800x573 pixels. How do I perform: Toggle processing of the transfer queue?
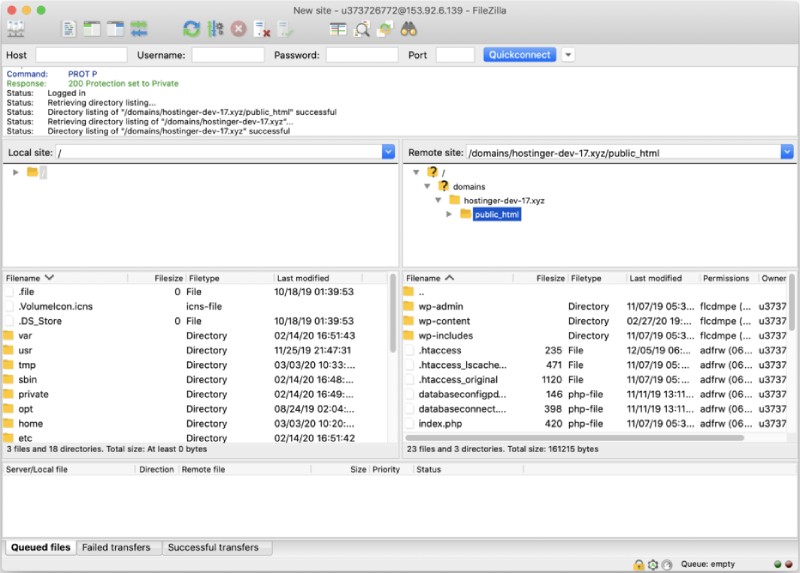pos(215,29)
